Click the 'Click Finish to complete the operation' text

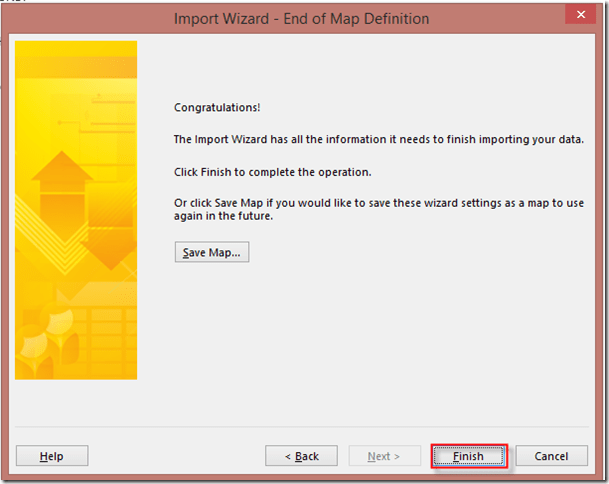(x=272, y=171)
